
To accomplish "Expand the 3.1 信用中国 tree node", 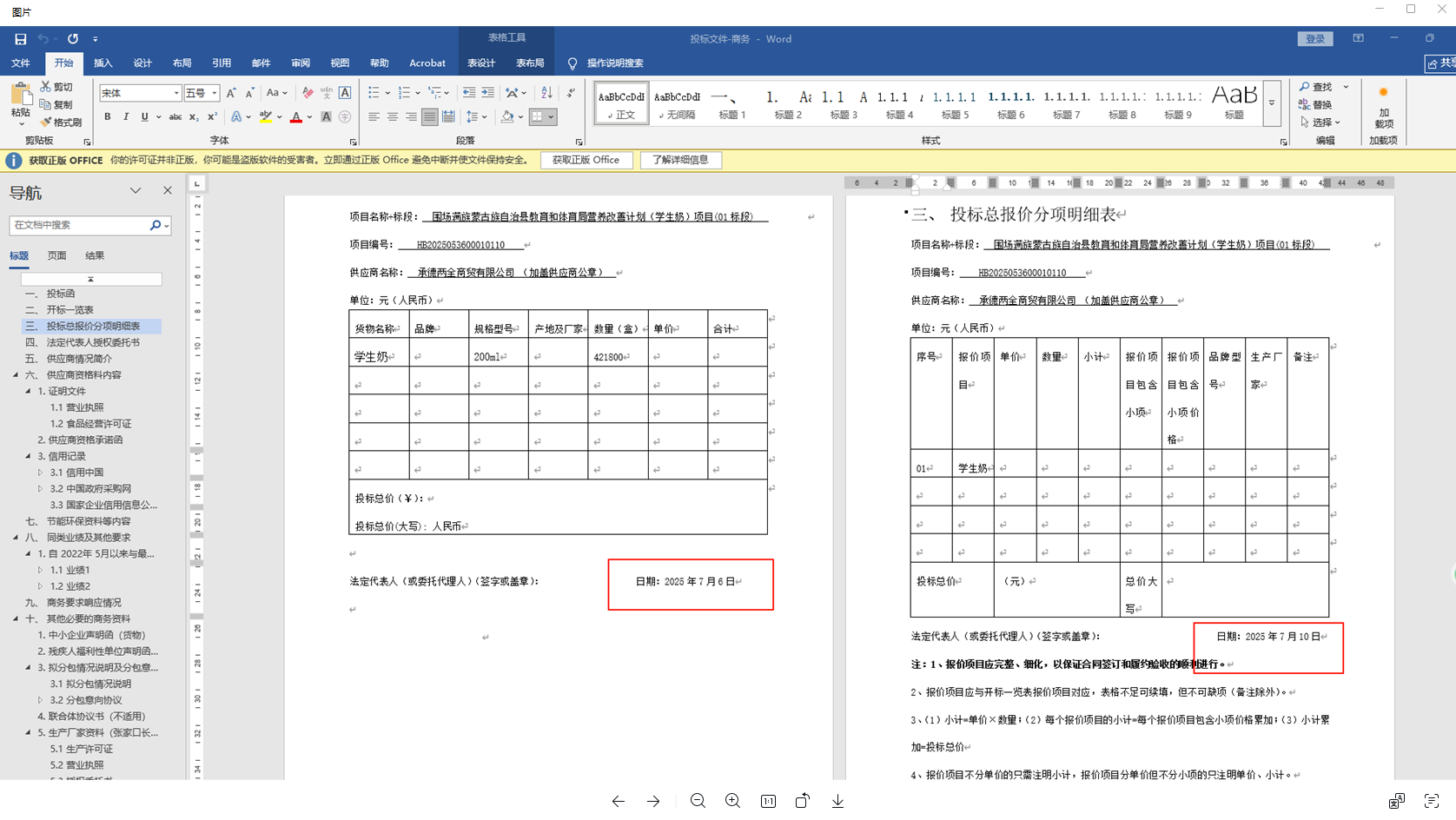I will click(x=40, y=473).
